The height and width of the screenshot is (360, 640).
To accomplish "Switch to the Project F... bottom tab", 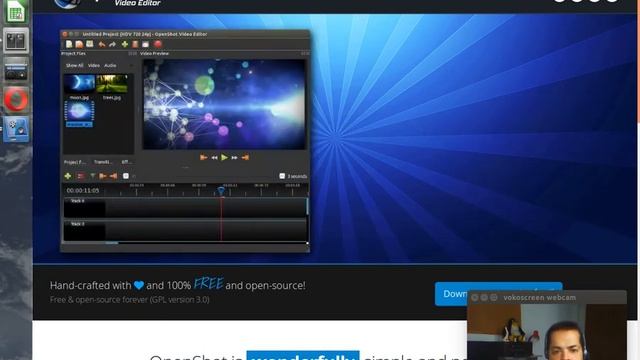I will (x=75, y=162).
